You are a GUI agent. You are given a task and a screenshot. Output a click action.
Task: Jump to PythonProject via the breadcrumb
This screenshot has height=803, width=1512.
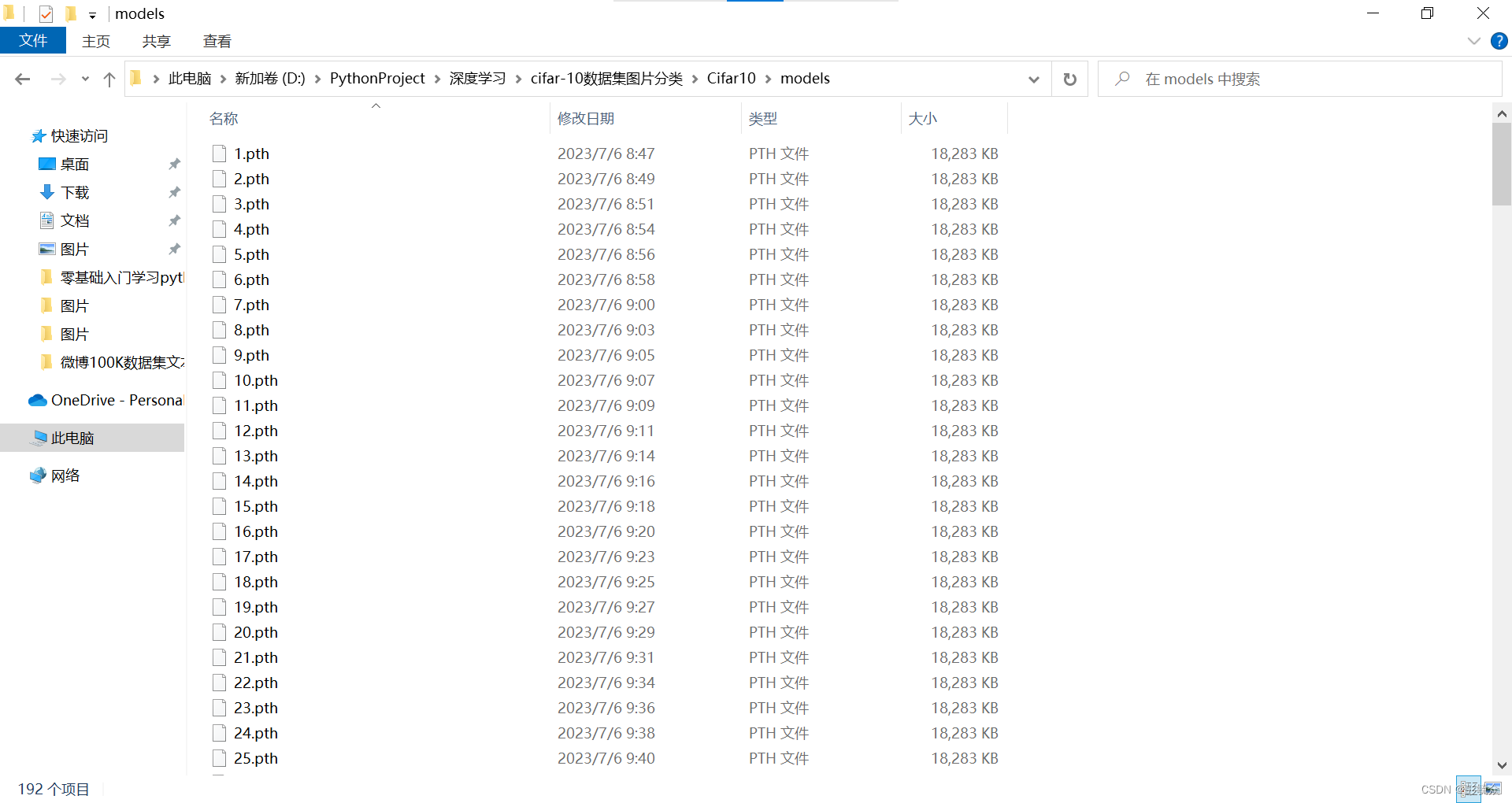(376, 79)
